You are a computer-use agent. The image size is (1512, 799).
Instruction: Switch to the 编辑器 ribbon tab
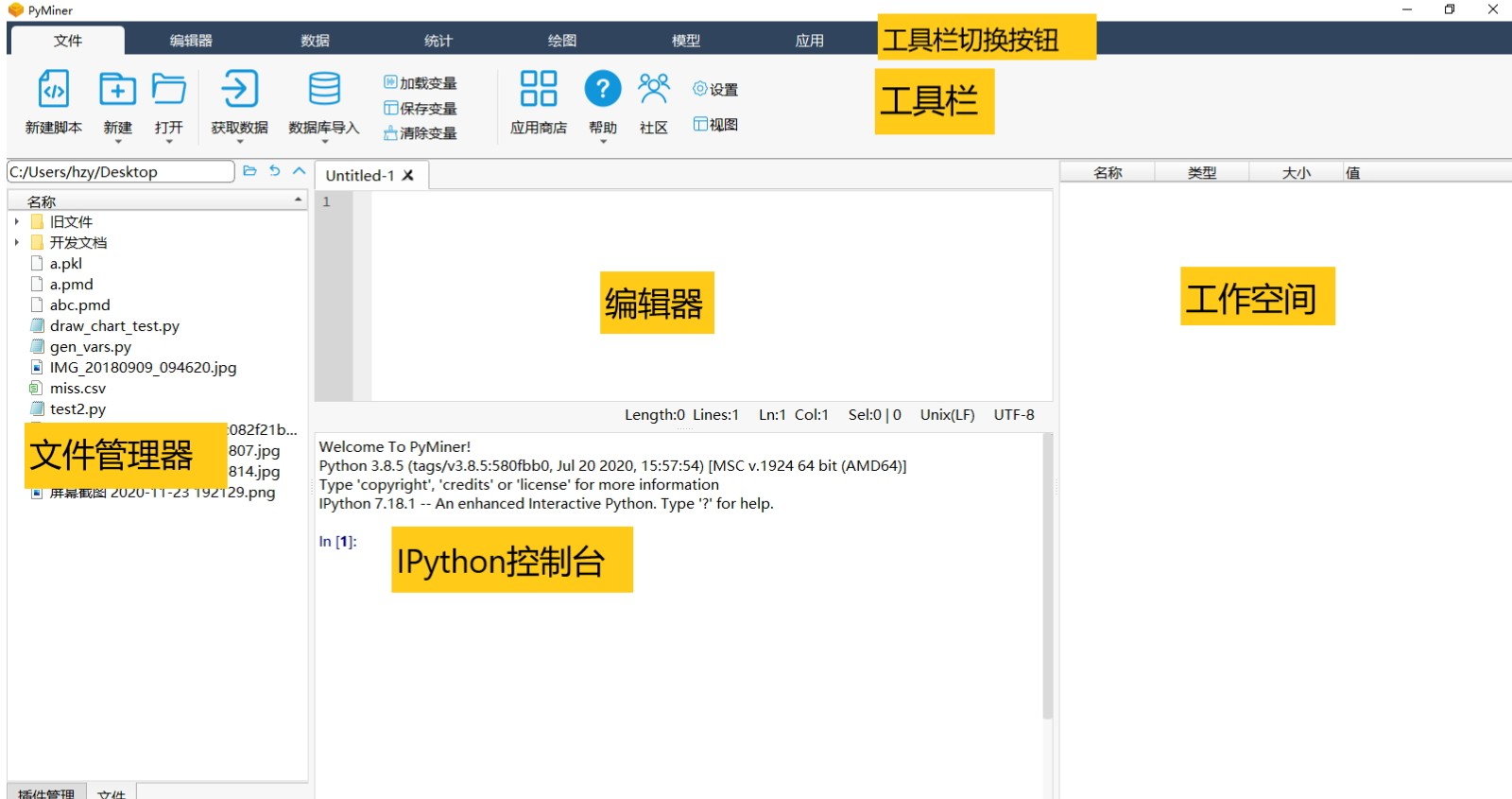click(191, 41)
